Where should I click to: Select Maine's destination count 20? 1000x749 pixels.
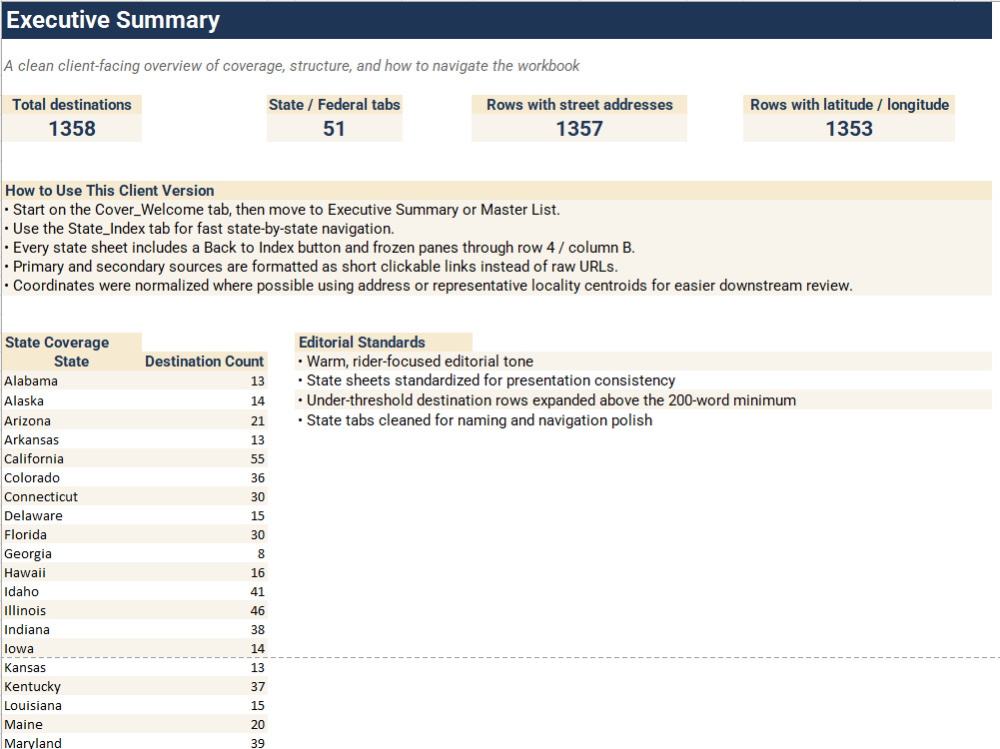204,724
